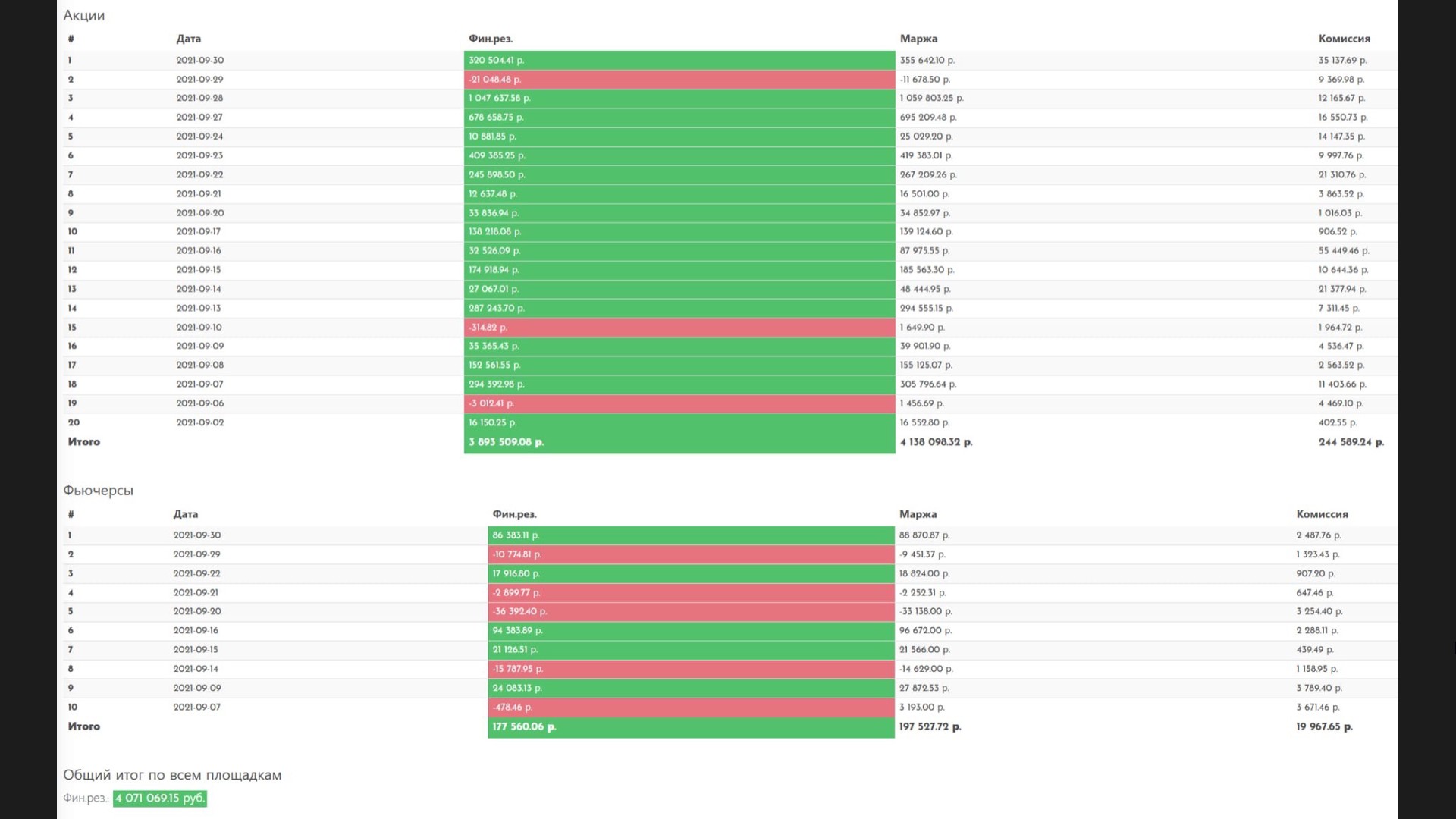Click Фин.рез. column header in Фьючерсы table
The height and width of the screenshot is (819, 1456).
(514, 514)
